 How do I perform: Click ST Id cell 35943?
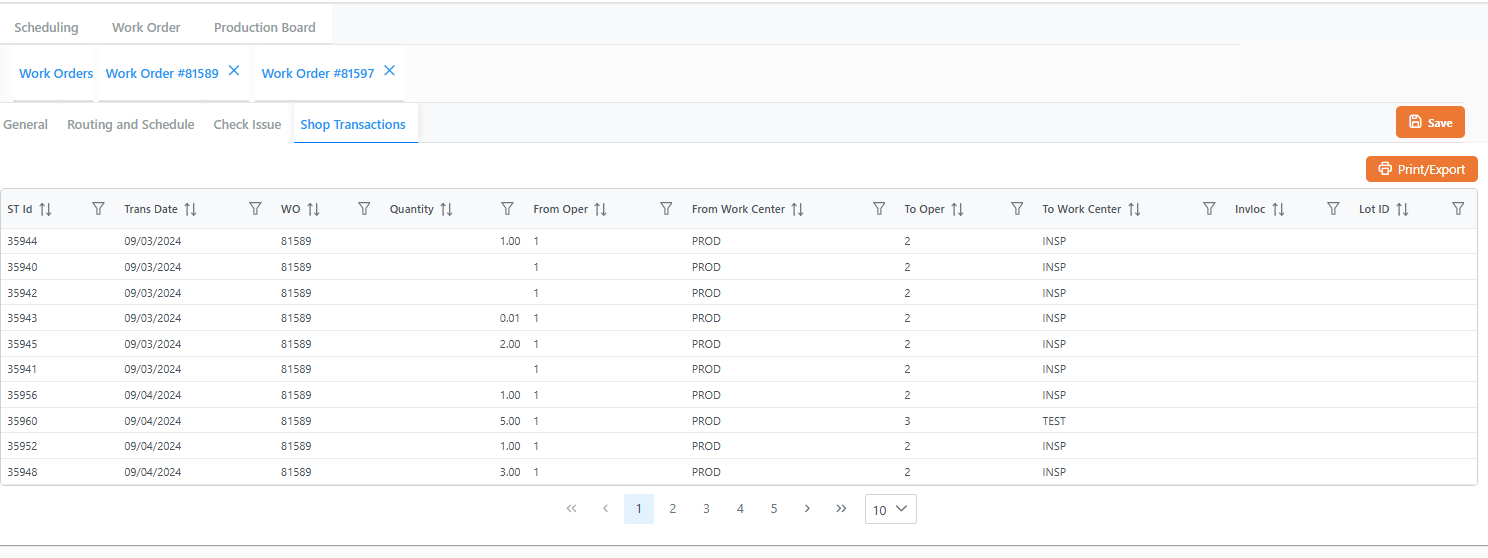point(22,318)
